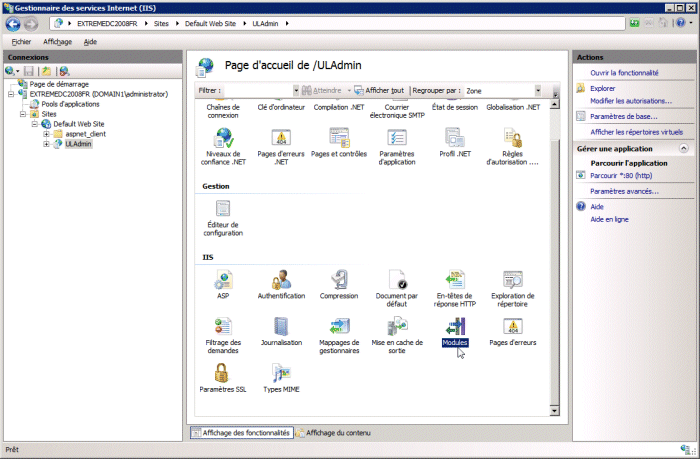The image size is (700, 459).
Task: Click Modifier les autorisations link
Action: [x=631, y=101]
